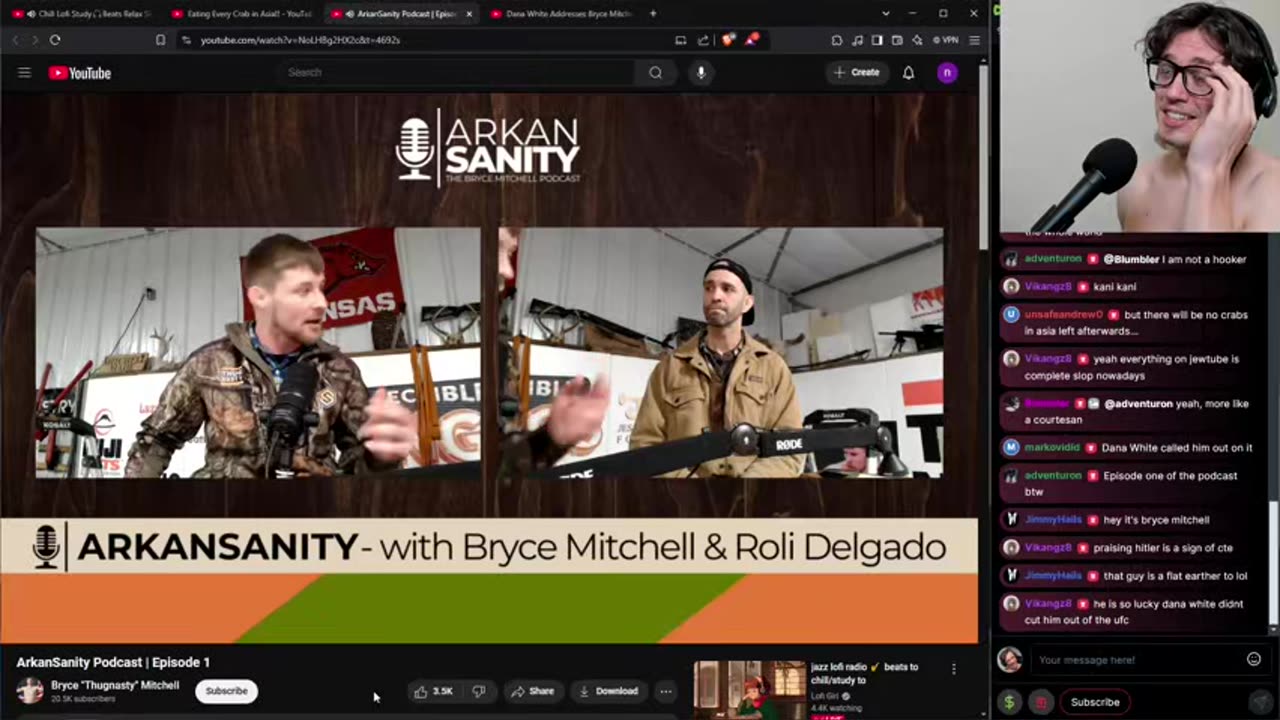Open the YouTube notifications bell
The width and height of the screenshot is (1280, 720).
coord(908,72)
